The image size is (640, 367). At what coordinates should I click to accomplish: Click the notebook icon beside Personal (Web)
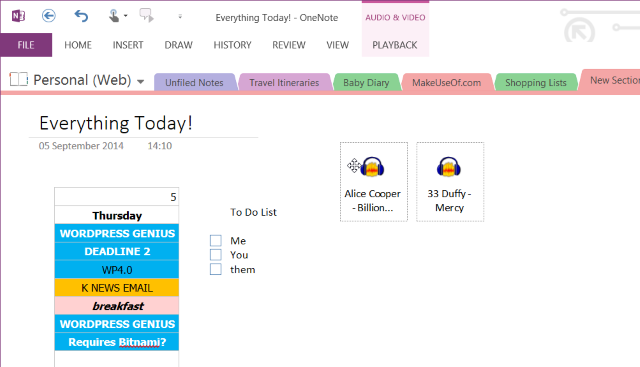point(19,79)
